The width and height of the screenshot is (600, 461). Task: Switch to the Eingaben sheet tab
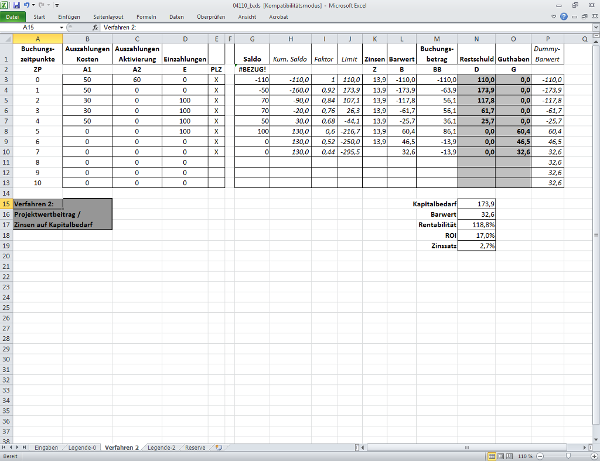46,447
